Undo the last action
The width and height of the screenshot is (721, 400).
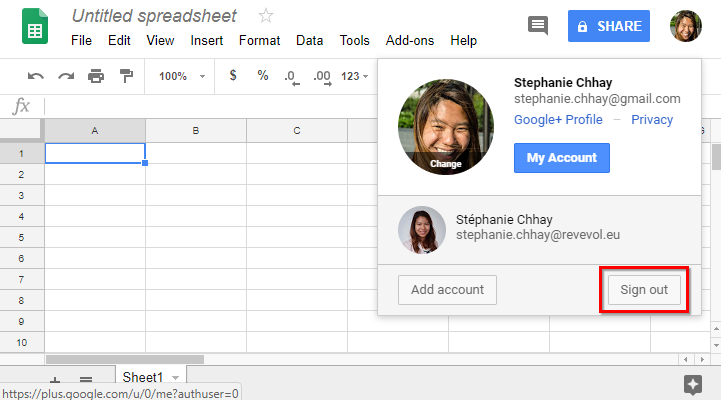coord(35,76)
